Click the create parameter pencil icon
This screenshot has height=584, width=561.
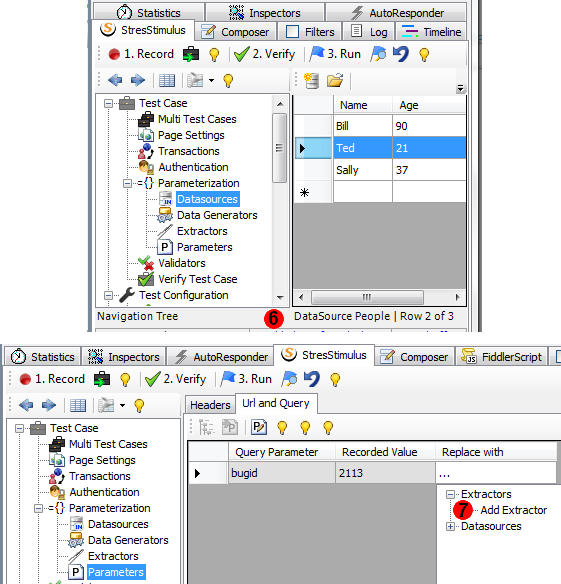[x=259, y=427]
